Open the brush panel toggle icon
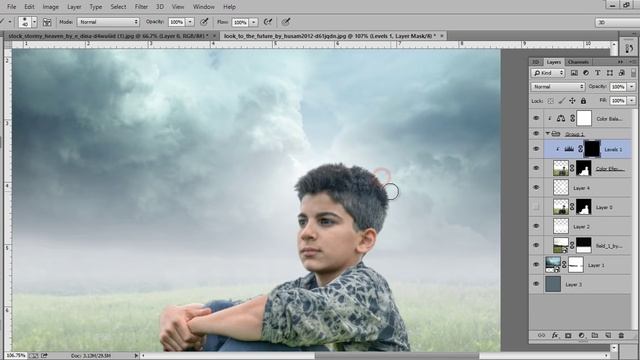This screenshot has height=360, width=640. coord(47,22)
